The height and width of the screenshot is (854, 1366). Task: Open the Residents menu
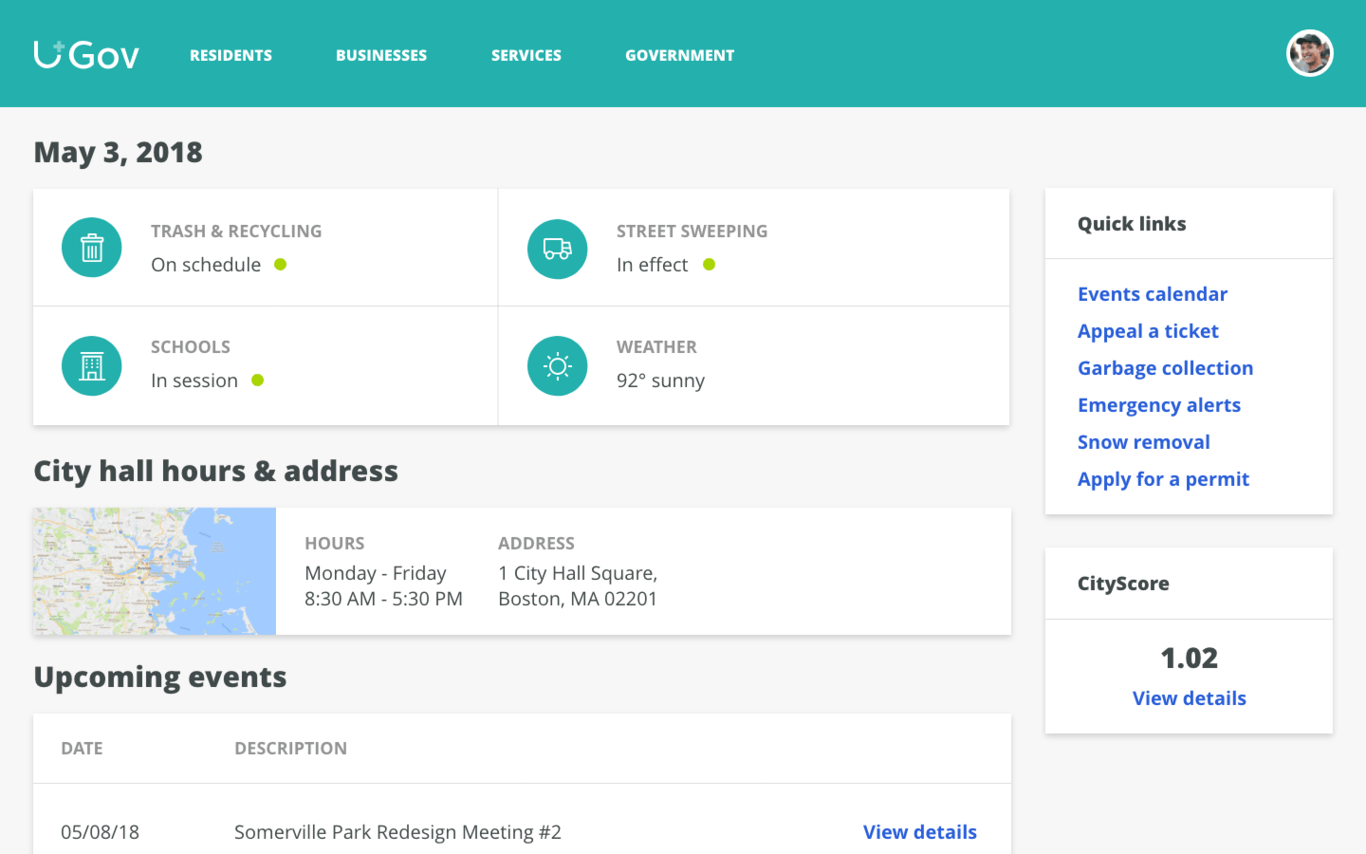pos(231,56)
